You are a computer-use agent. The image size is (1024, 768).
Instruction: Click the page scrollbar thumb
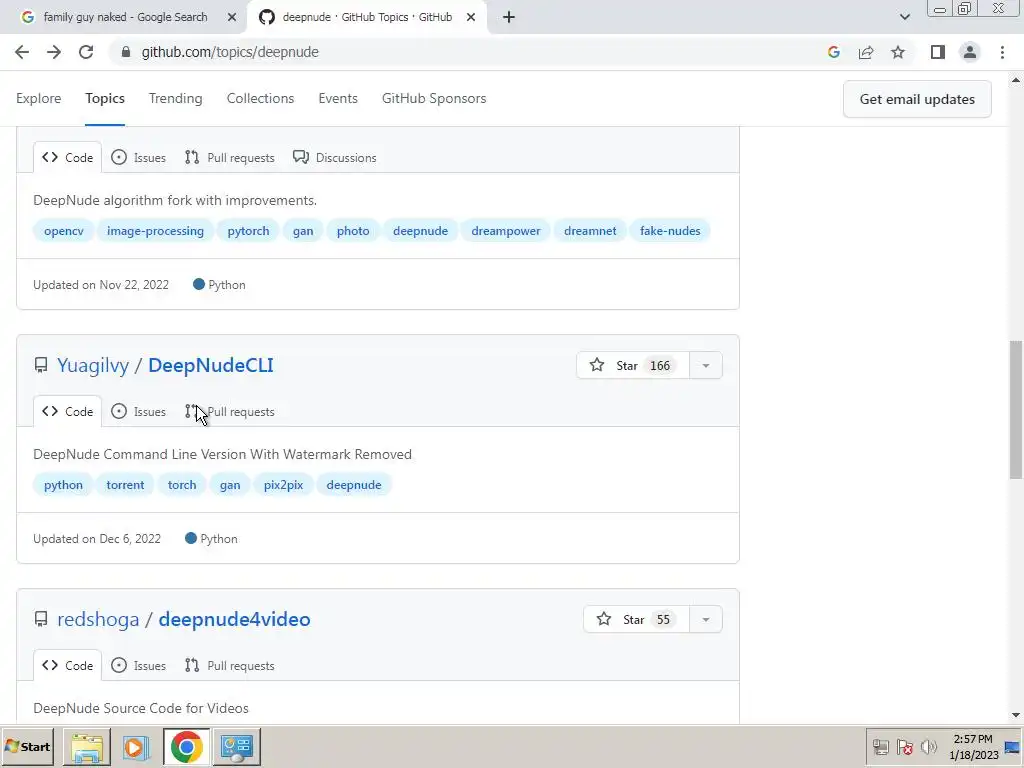pyautogui.click(x=1016, y=410)
